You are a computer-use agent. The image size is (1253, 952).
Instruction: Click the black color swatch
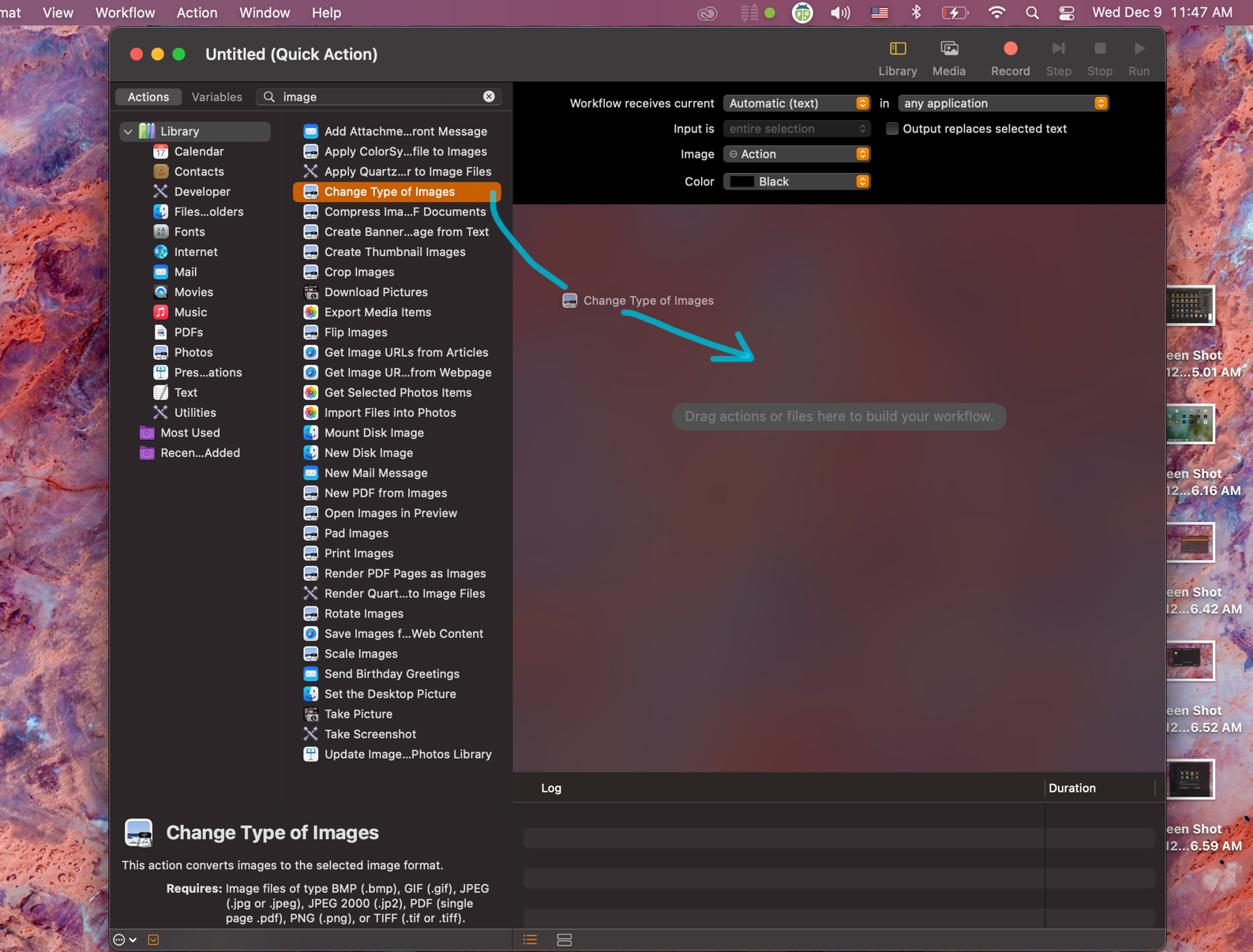click(741, 182)
